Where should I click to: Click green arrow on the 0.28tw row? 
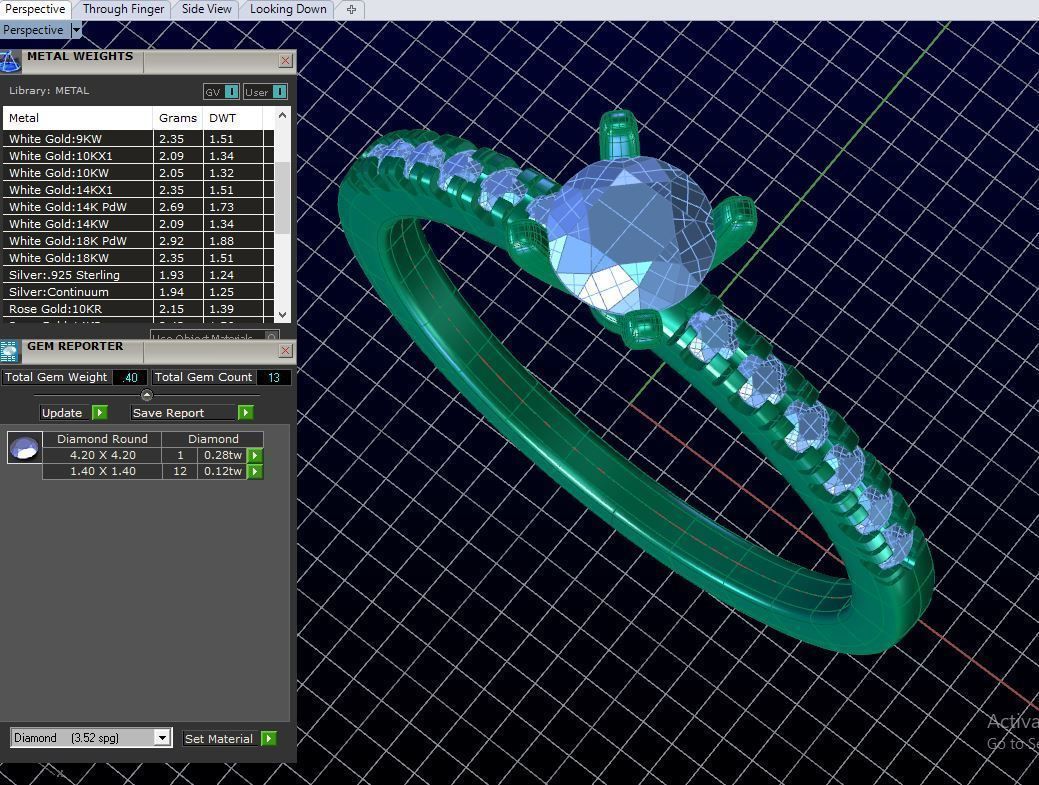coord(254,456)
